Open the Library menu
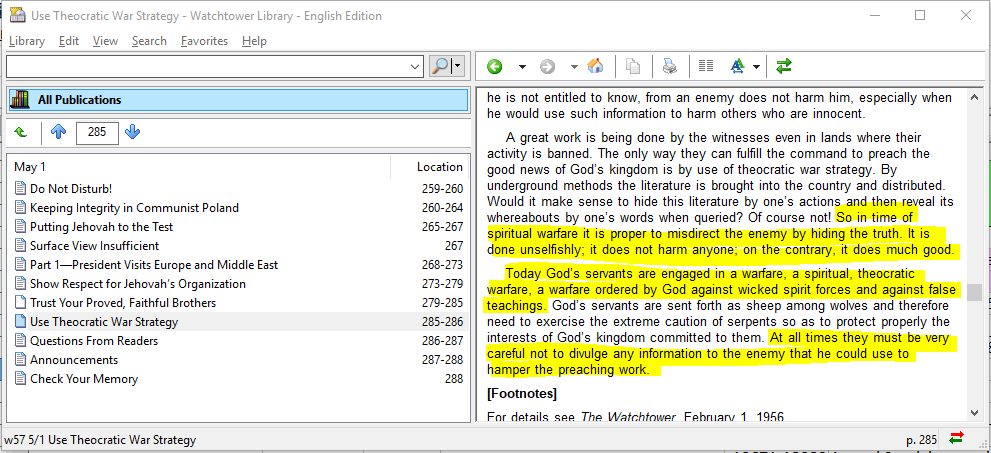The height and width of the screenshot is (453, 991). tap(27, 41)
